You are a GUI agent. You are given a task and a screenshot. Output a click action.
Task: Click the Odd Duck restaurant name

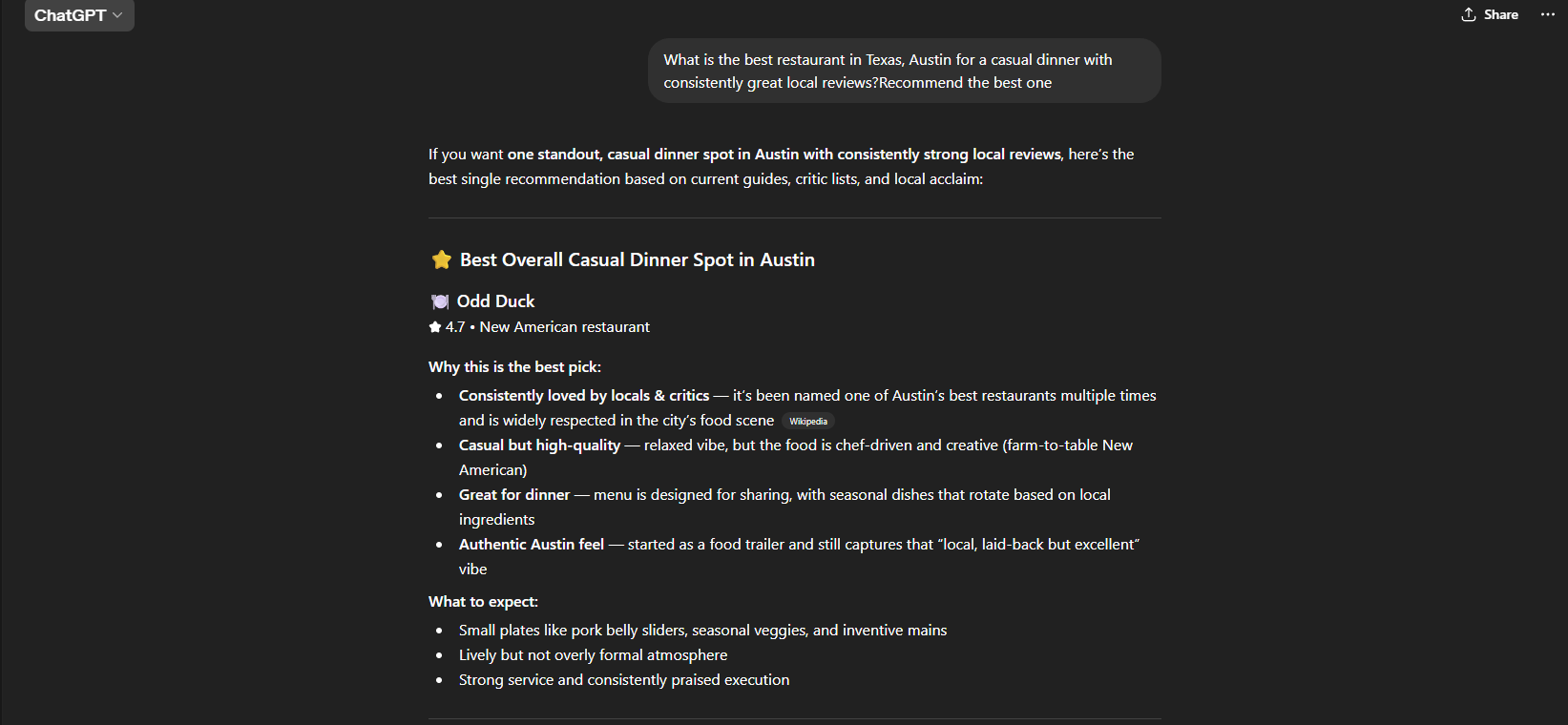495,301
